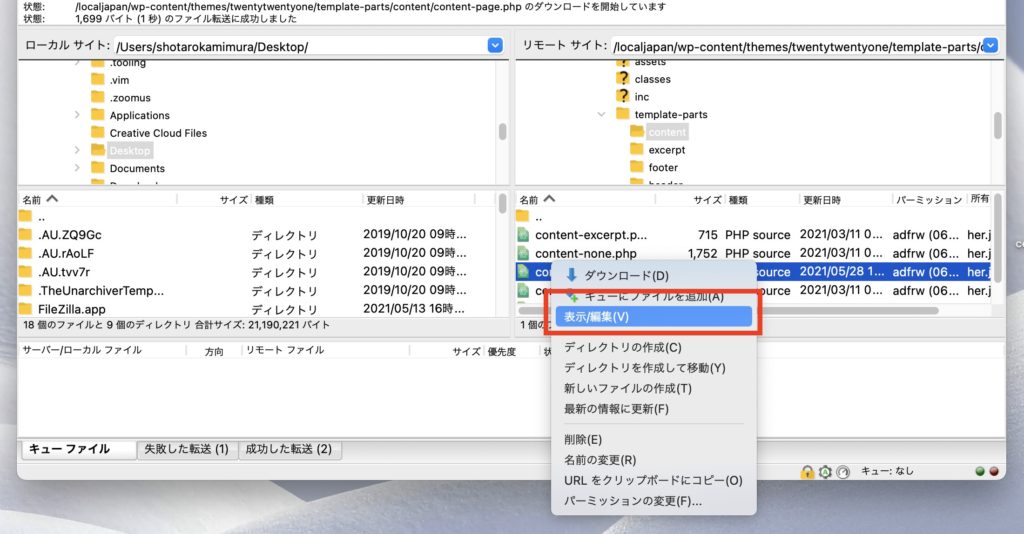
Task: Open local site path dropdown
Action: click(495, 45)
